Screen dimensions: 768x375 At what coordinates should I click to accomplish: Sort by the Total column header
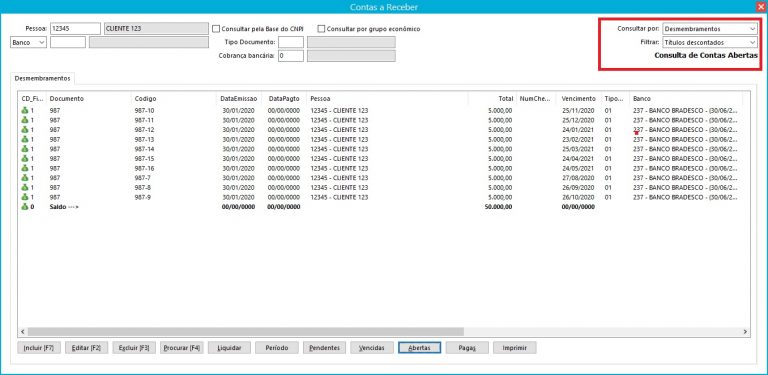coord(492,98)
